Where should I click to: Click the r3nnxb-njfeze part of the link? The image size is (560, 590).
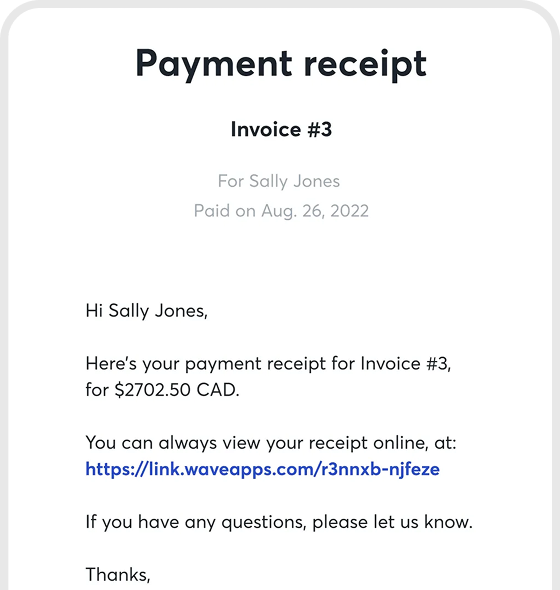tap(380, 470)
